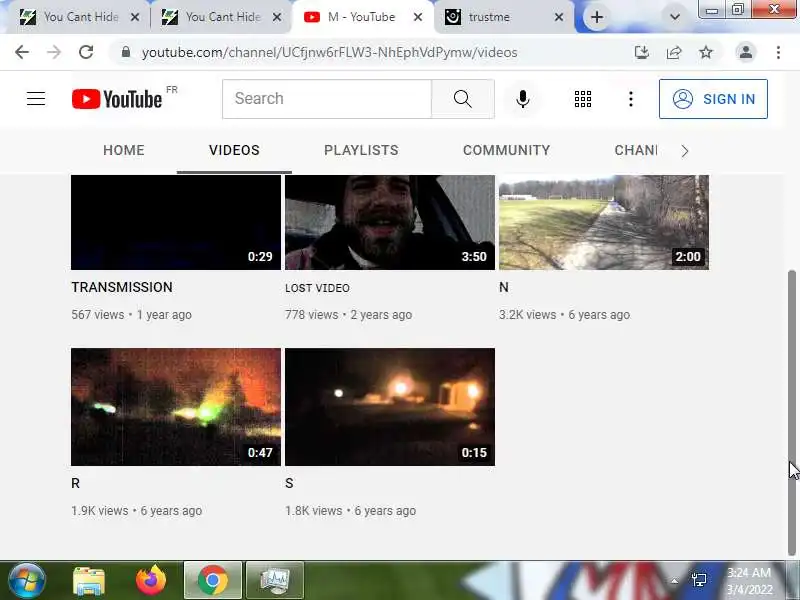
Task: Open the thumbnail of video S
Action: (x=390, y=407)
